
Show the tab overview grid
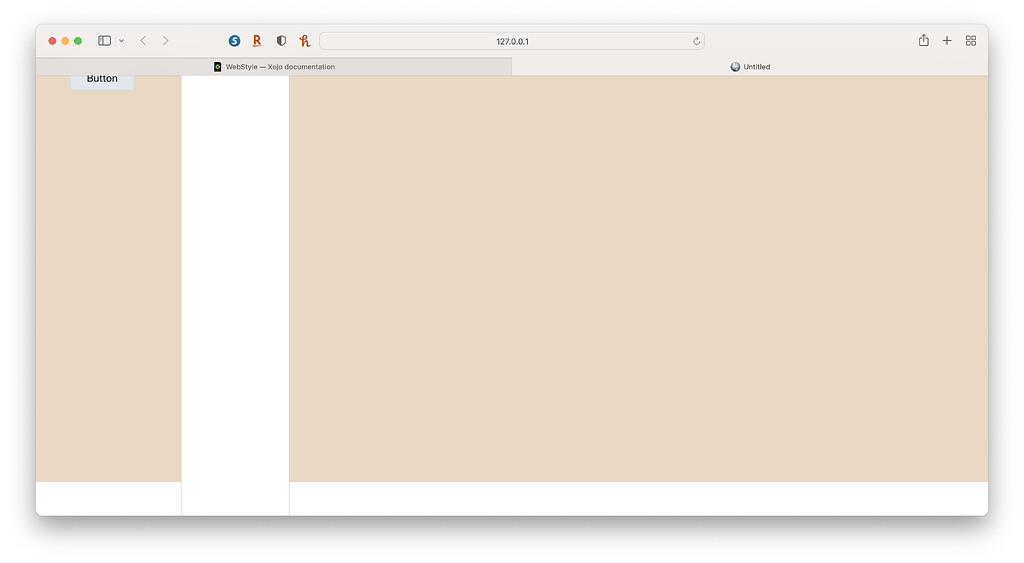click(971, 40)
